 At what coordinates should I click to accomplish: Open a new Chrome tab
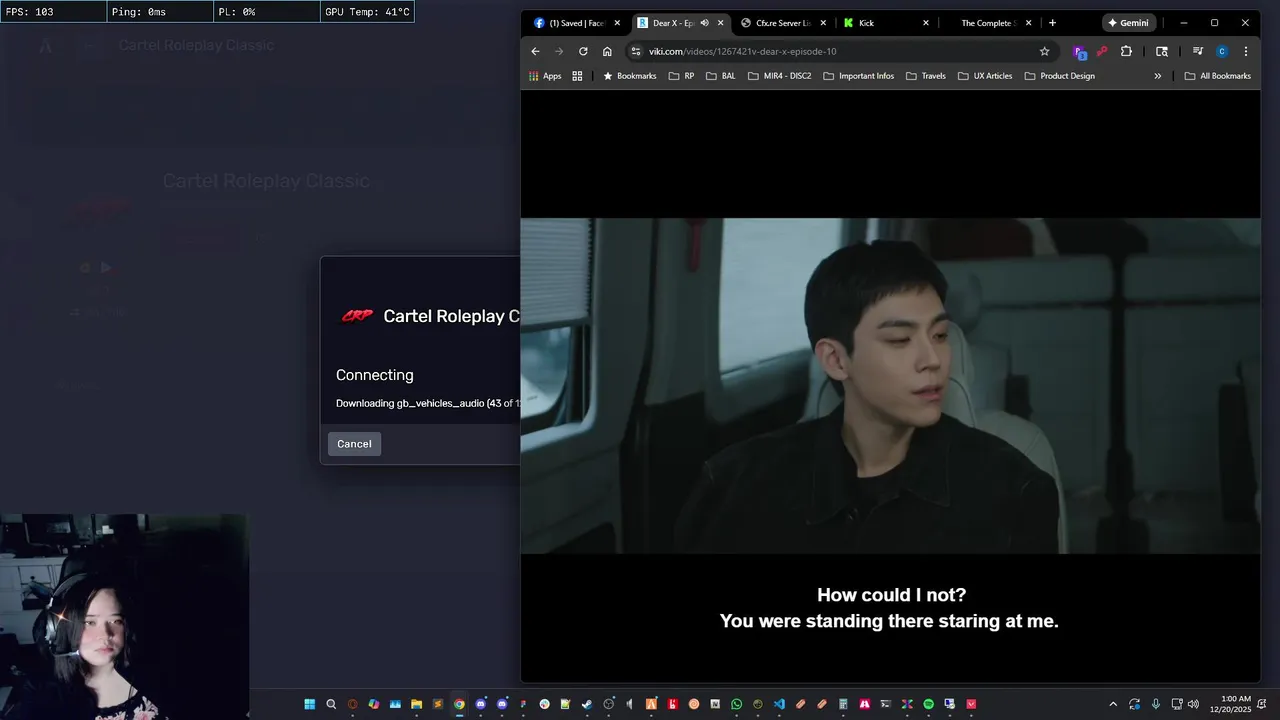[x=1052, y=23]
